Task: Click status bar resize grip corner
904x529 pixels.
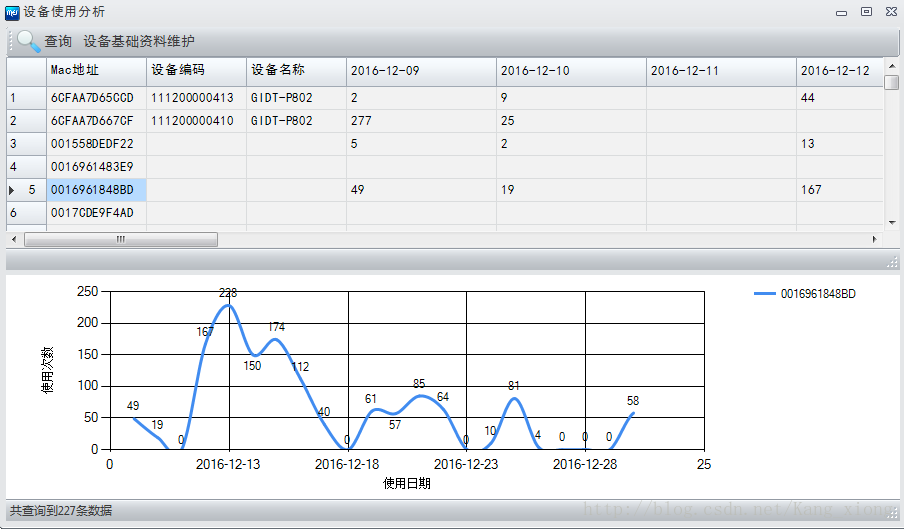Action: (893, 512)
